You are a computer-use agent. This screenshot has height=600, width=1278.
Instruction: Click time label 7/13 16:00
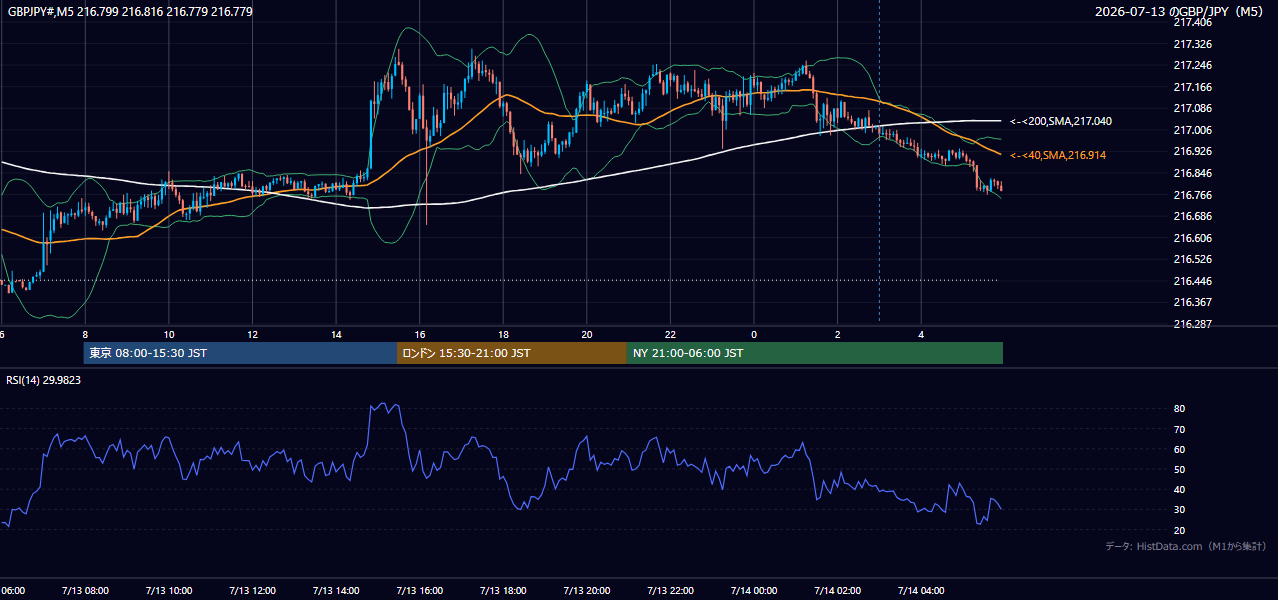(419, 590)
